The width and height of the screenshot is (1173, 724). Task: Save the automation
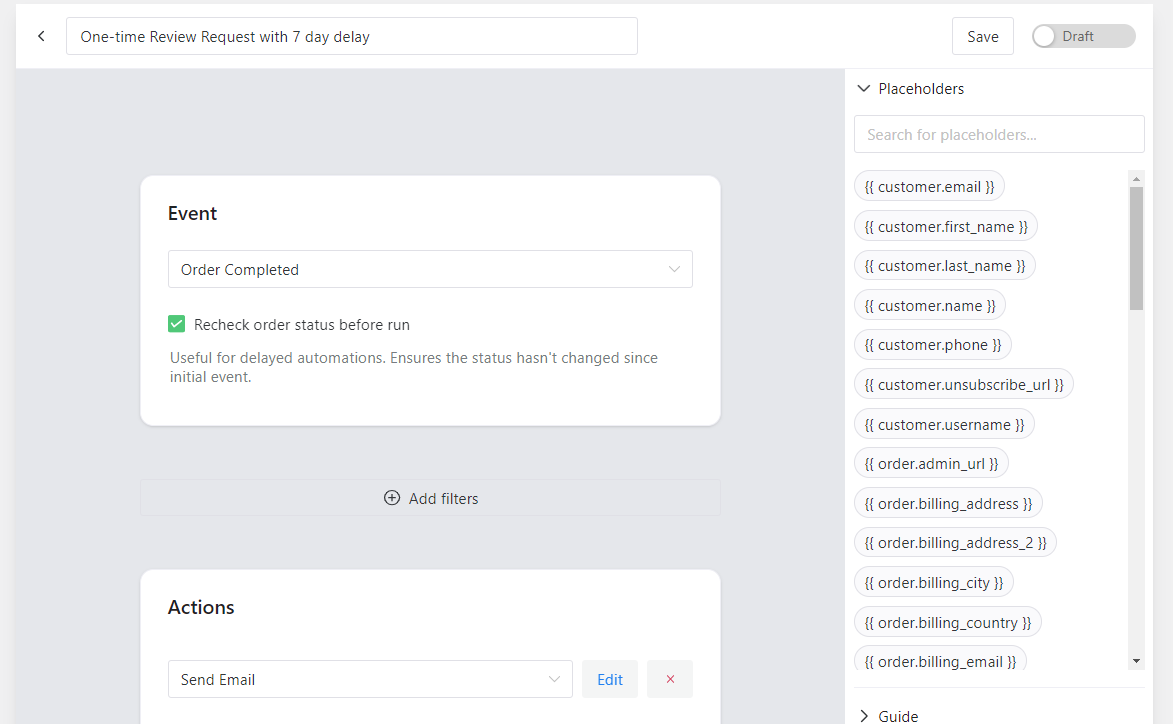[x=982, y=36]
